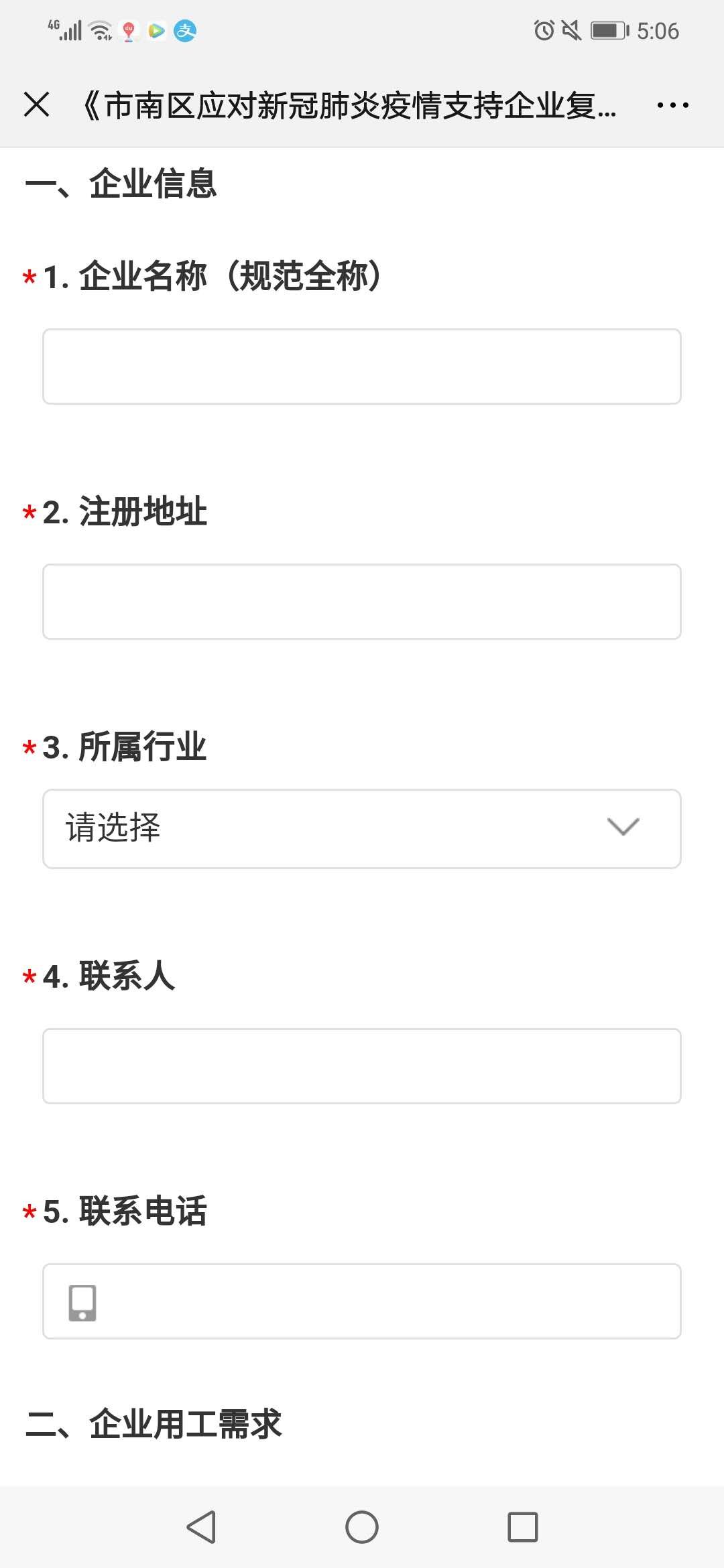Image resolution: width=724 pixels, height=1568 pixels.
Task: Tap the Alipay notification icon
Action: 185,31
